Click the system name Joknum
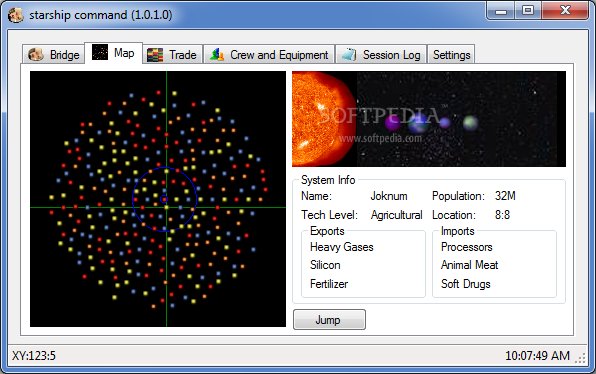The width and height of the screenshot is (596, 374). [x=388, y=196]
